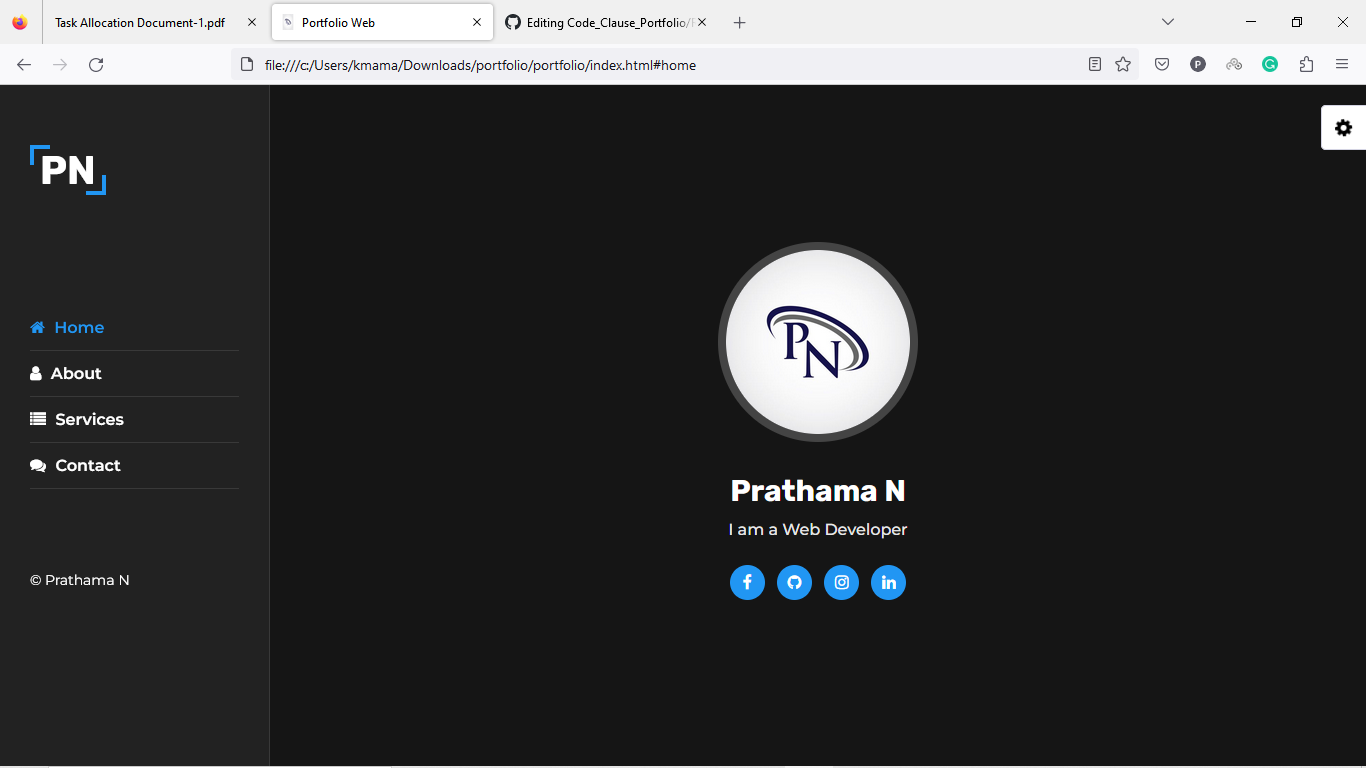Click the © Prathama N footer text
The height and width of the screenshot is (768, 1366).
(80, 580)
